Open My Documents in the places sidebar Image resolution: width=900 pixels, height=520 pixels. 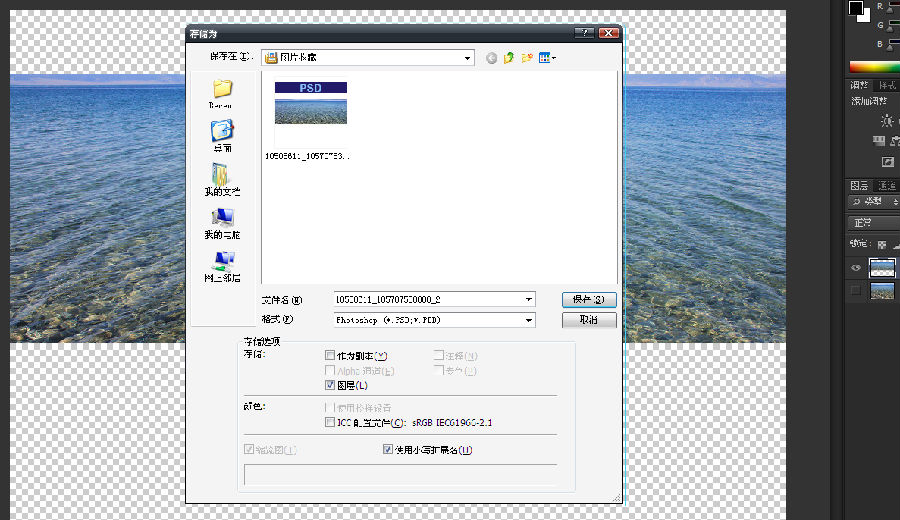point(221,179)
